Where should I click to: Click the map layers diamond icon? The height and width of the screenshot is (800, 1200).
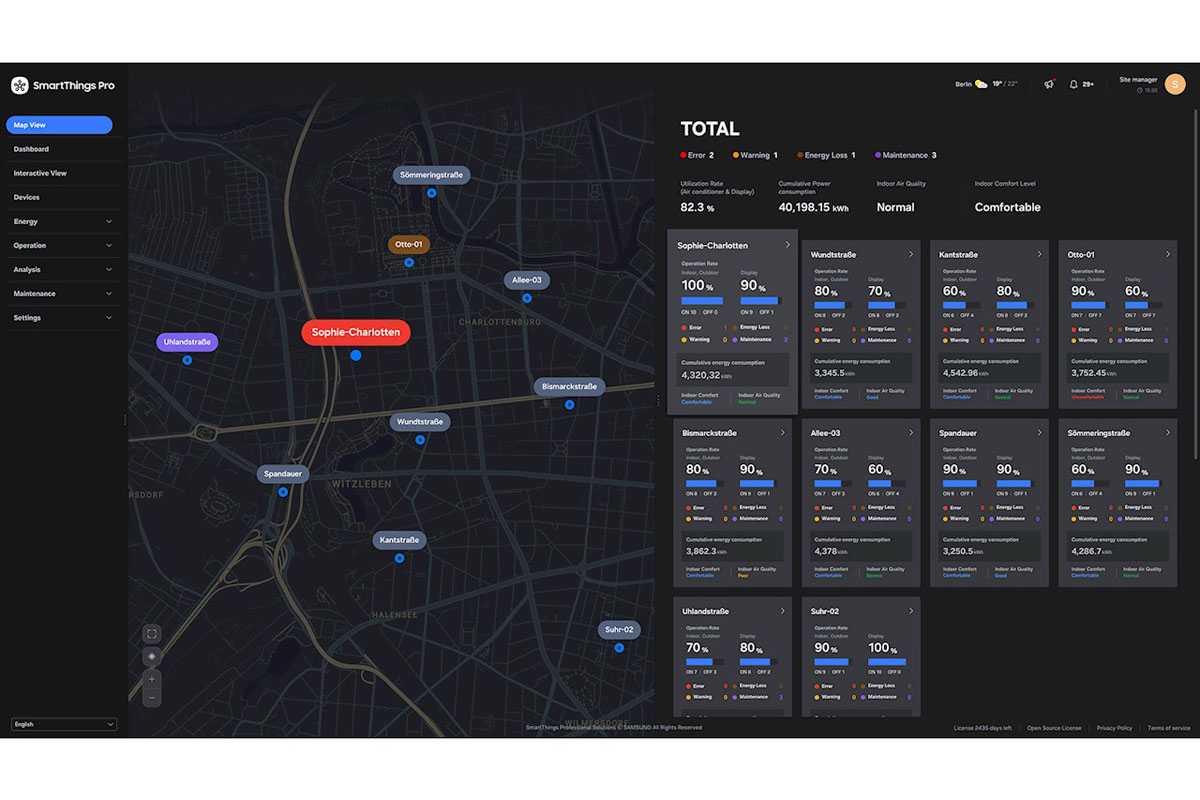click(152, 656)
